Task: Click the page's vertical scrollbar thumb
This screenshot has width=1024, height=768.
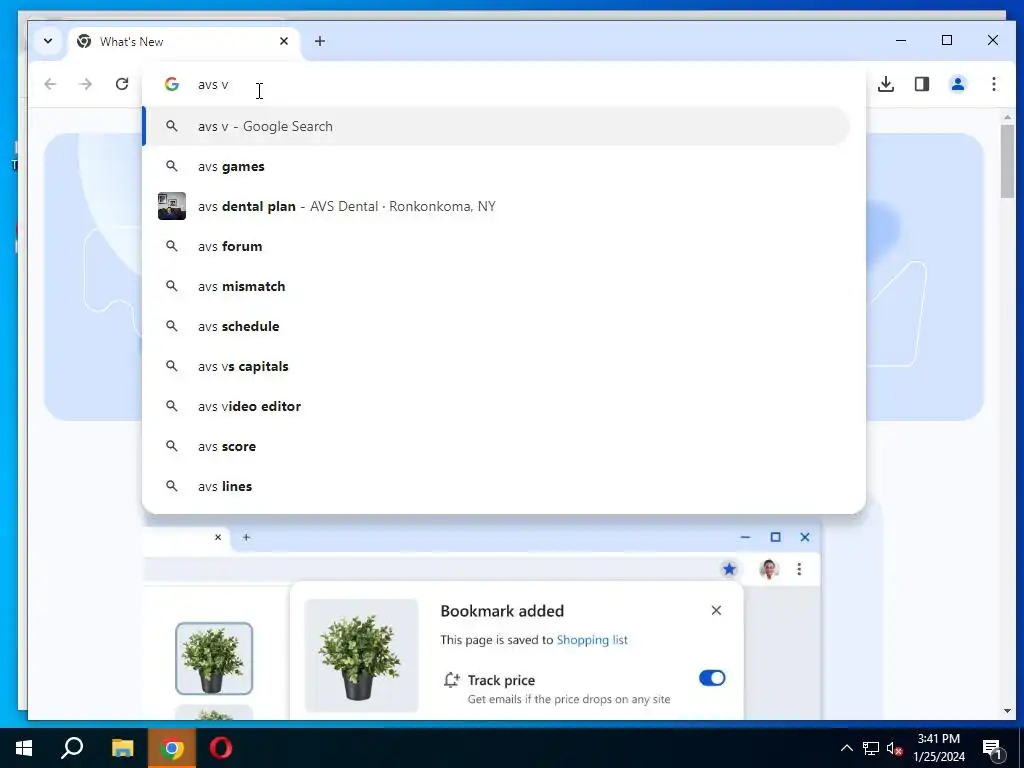Action: coord(1007,161)
